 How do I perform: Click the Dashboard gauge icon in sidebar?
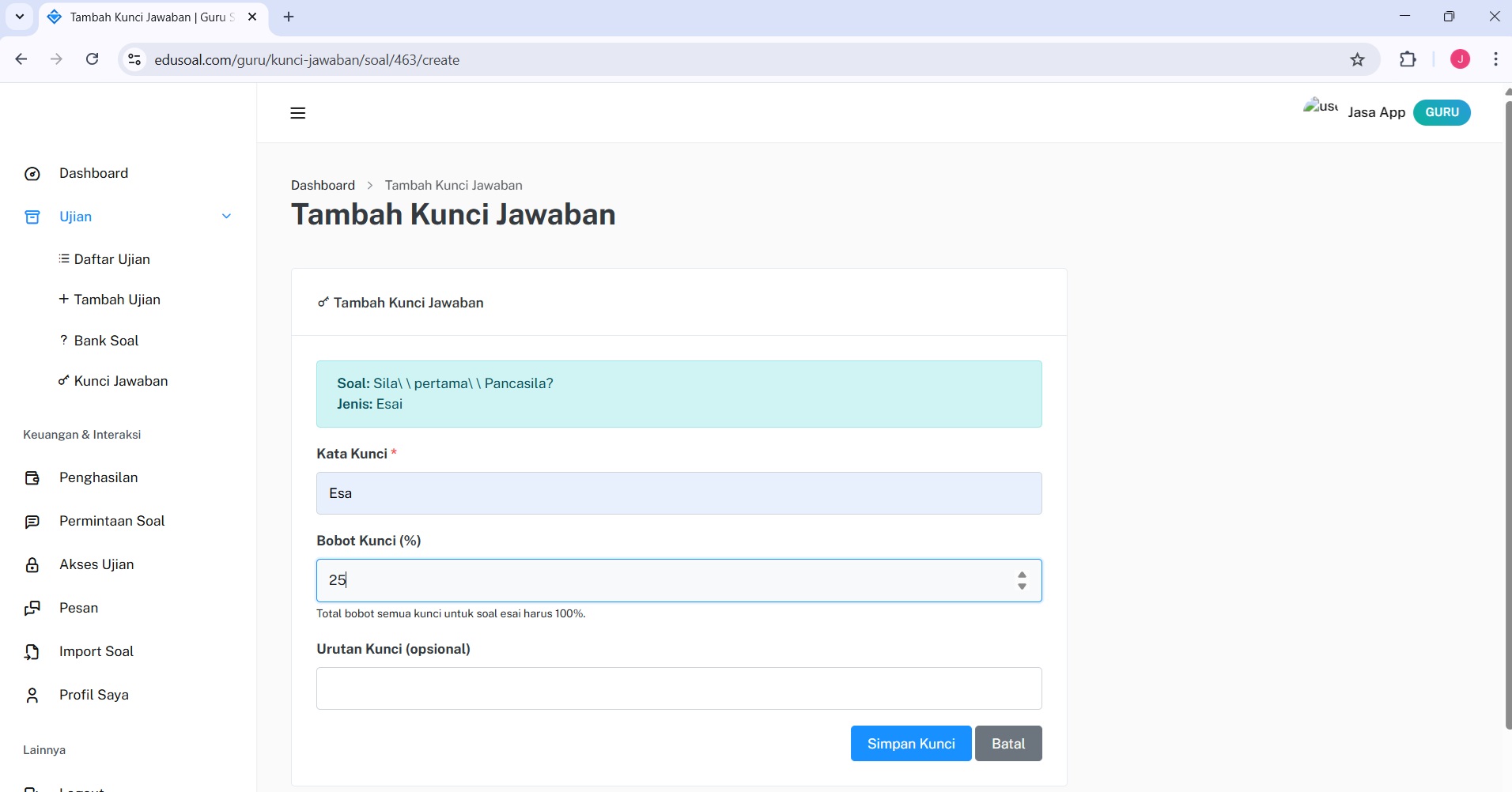32,174
